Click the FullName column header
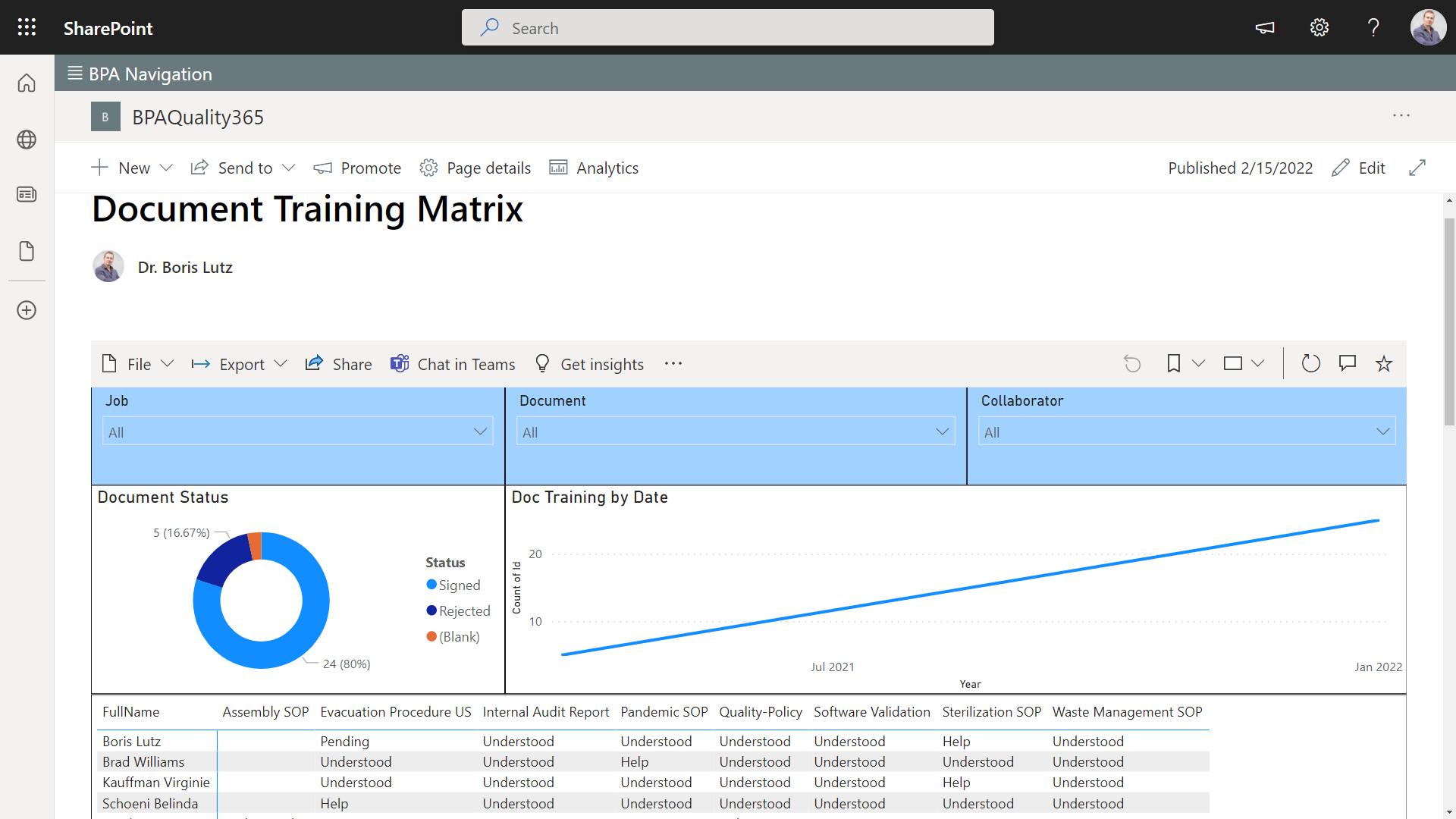Viewport: 1456px width, 819px height. click(x=131, y=712)
